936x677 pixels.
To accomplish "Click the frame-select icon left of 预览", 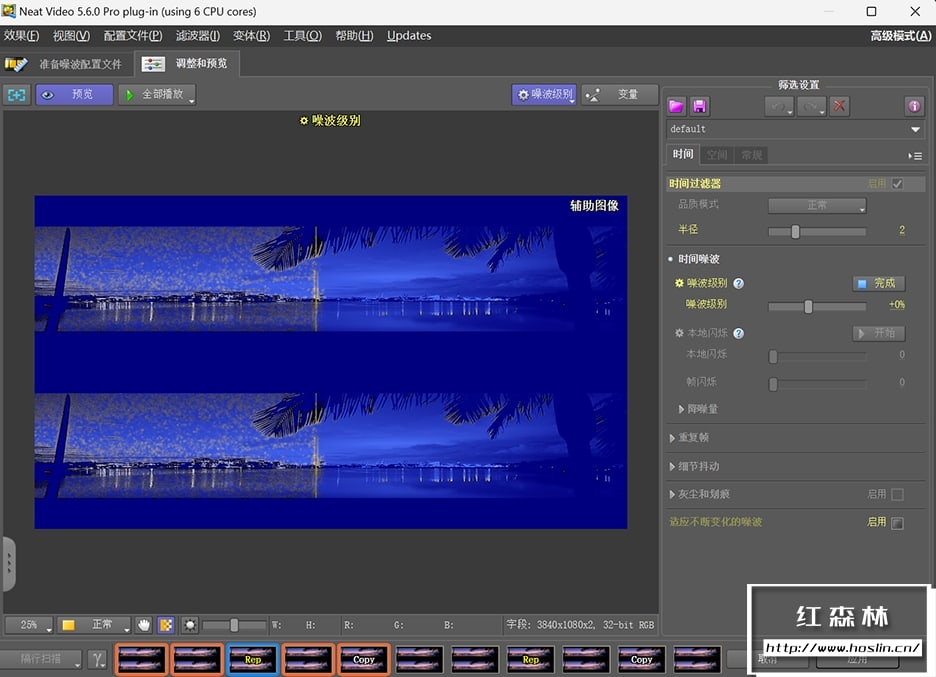I will tap(17, 95).
